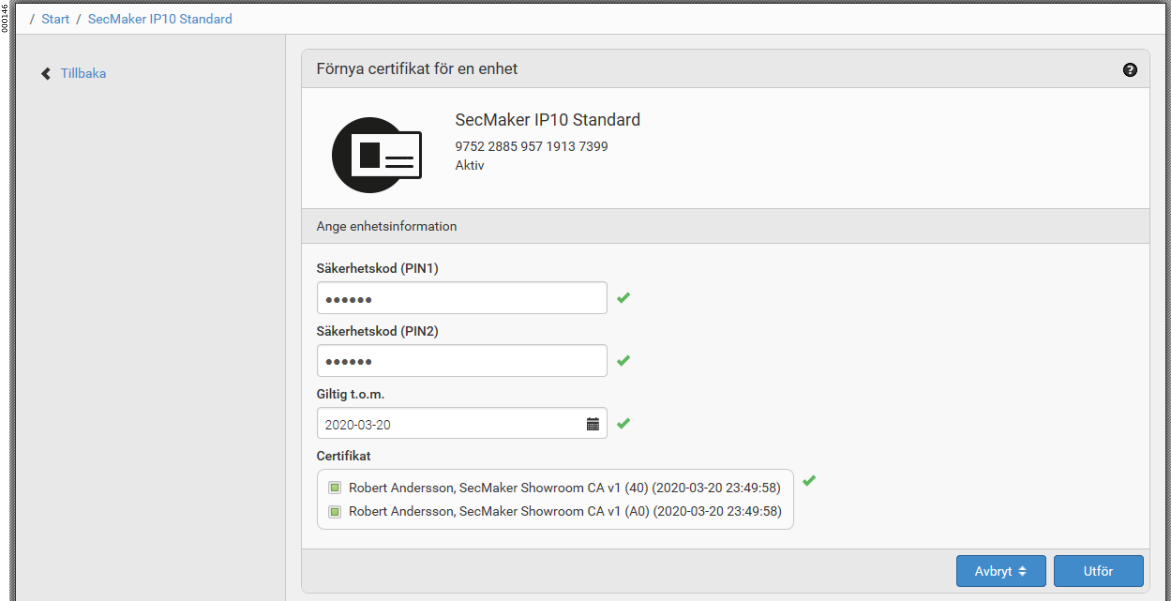Click the smart card device icon
1171x601 pixels.
(376, 155)
